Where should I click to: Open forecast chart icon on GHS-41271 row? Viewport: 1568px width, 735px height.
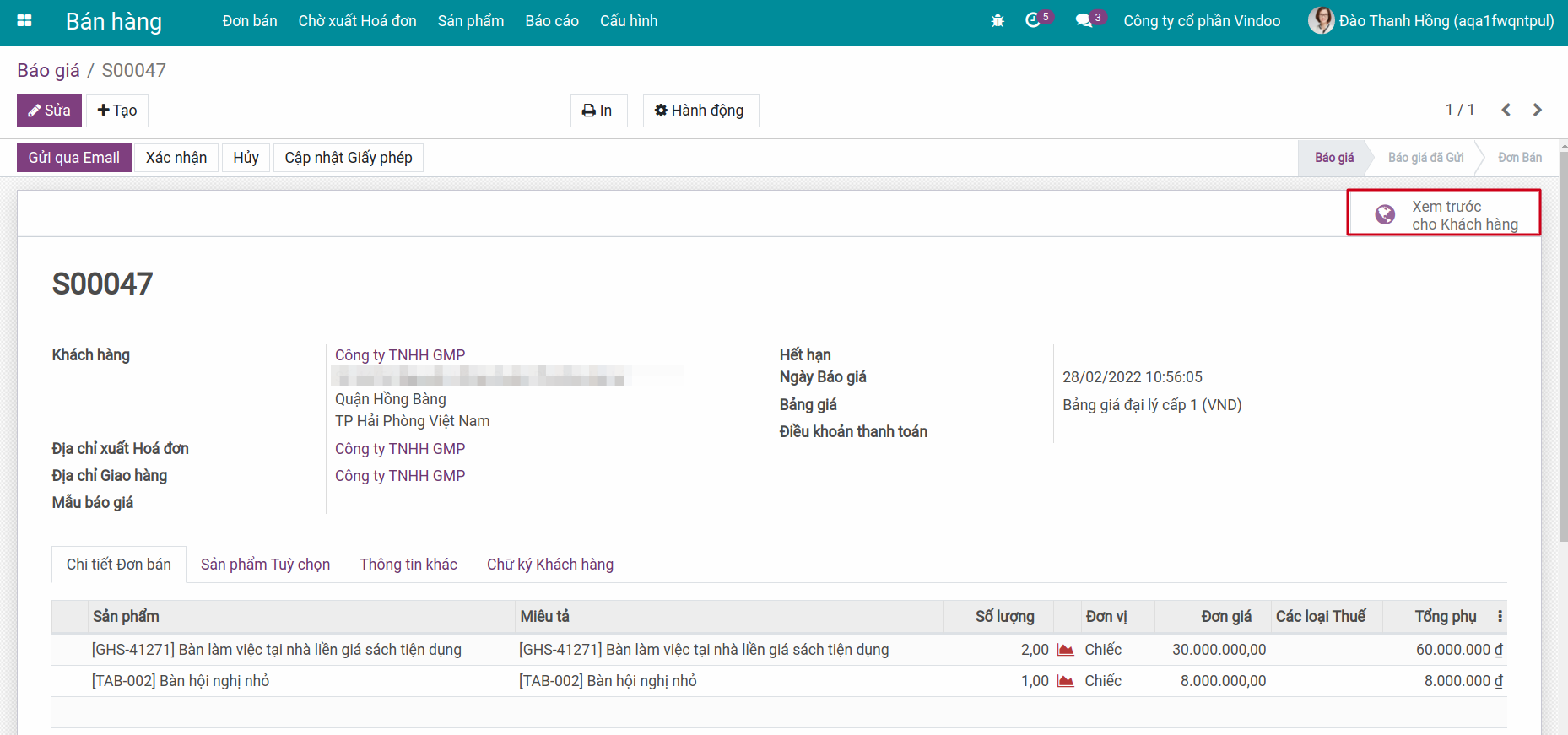point(1066,650)
